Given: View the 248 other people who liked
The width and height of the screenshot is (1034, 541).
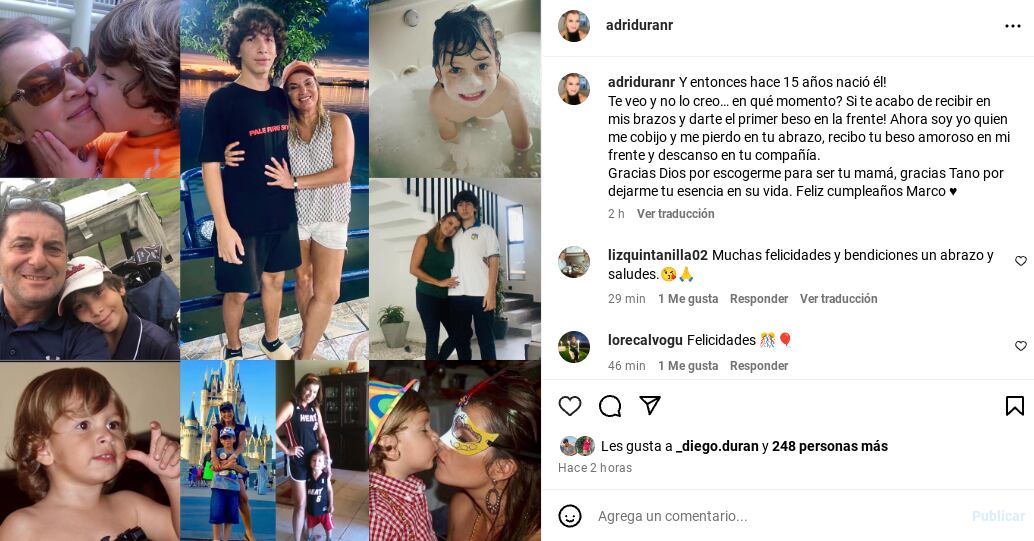Looking at the screenshot, I should [x=829, y=446].
